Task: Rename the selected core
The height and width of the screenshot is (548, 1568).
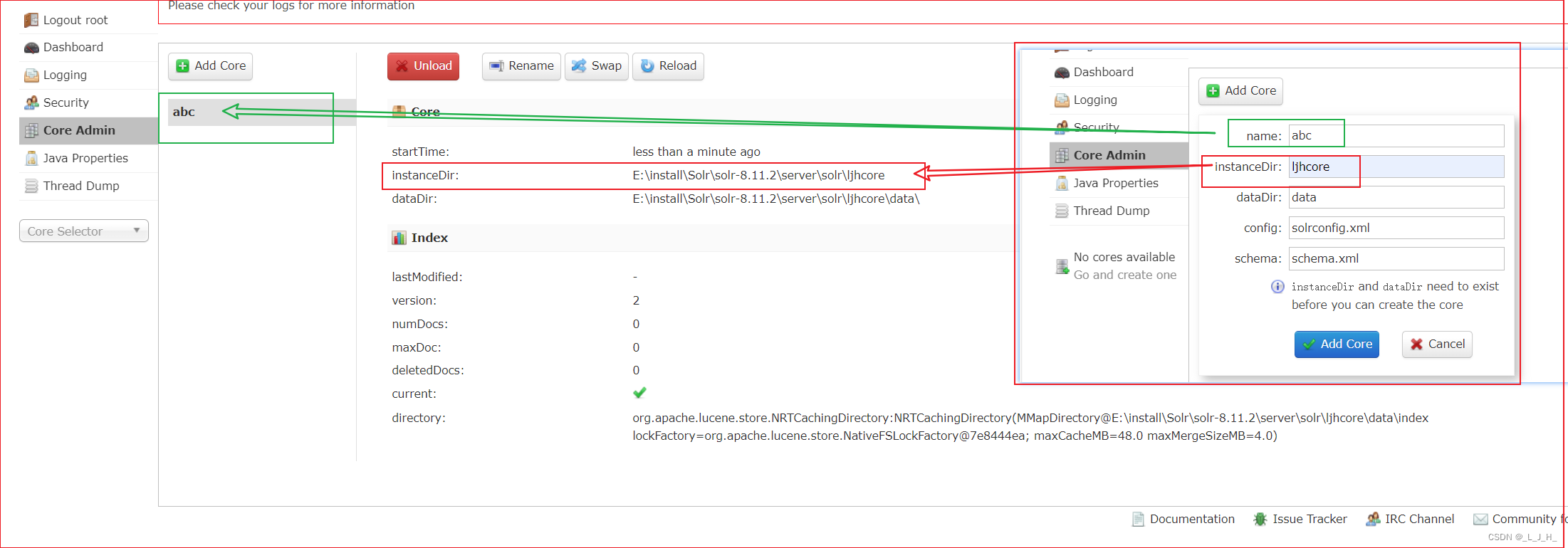Action: pos(521,66)
